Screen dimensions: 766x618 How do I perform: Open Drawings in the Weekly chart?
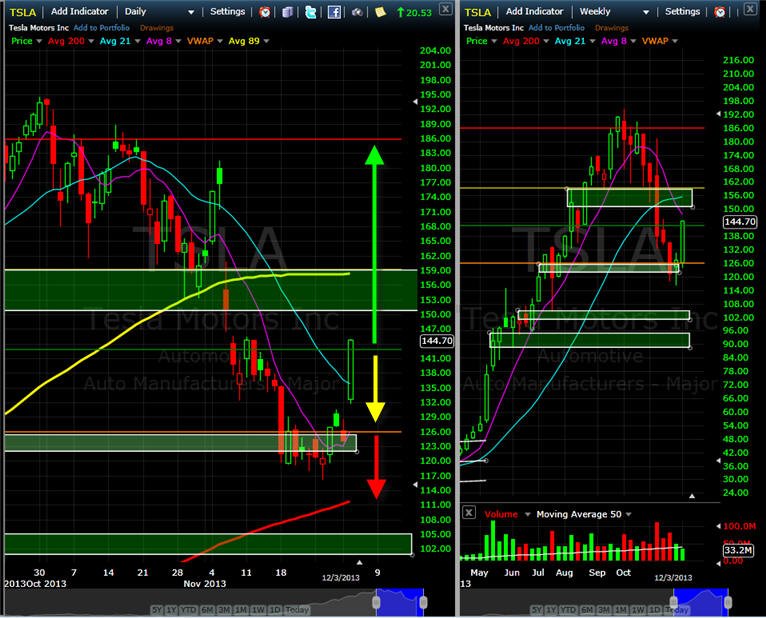point(612,28)
